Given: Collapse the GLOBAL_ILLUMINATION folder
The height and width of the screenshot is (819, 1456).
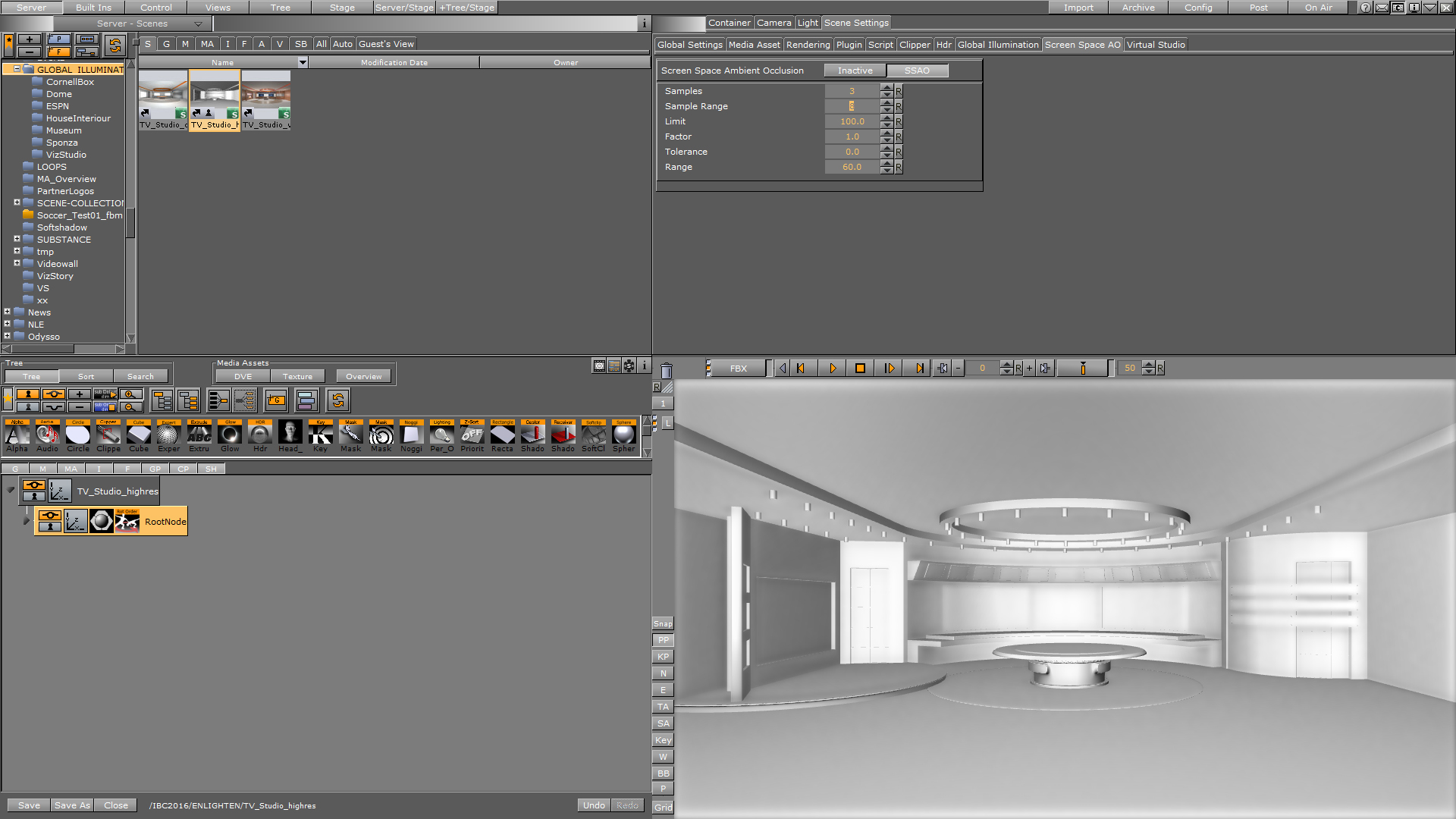Looking at the screenshot, I should [x=17, y=69].
